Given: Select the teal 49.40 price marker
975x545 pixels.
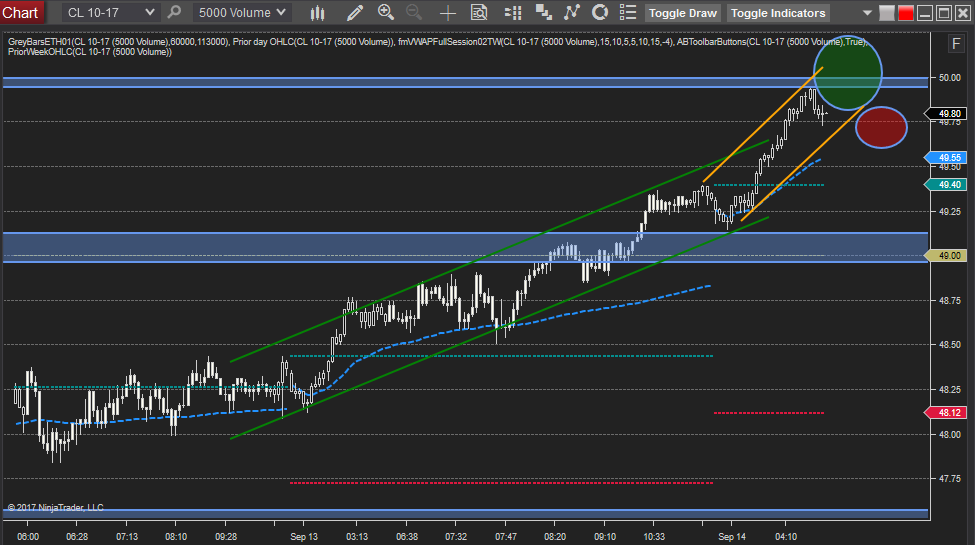Looking at the screenshot, I should coord(946,184).
